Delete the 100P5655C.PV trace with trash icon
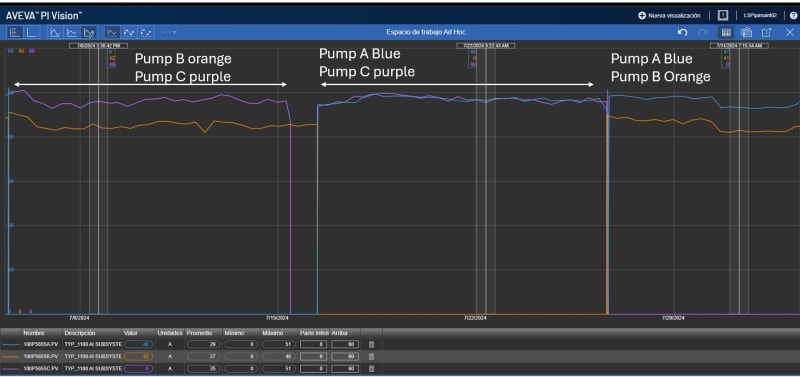Image resolution: width=800 pixels, height=377 pixels. click(x=371, y=368)
